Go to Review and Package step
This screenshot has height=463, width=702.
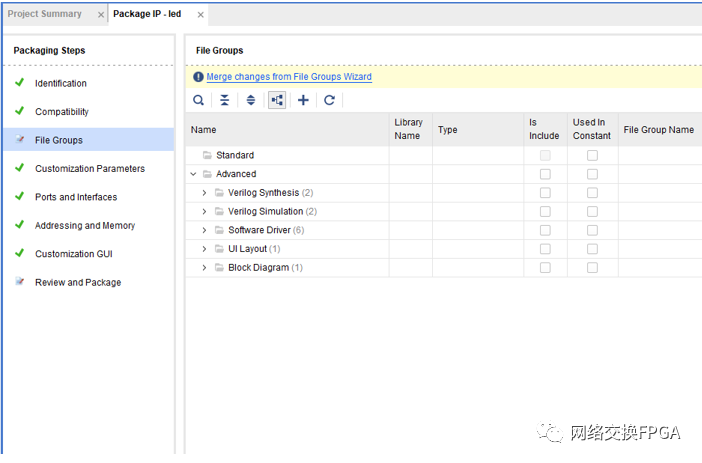pos(78,283)
